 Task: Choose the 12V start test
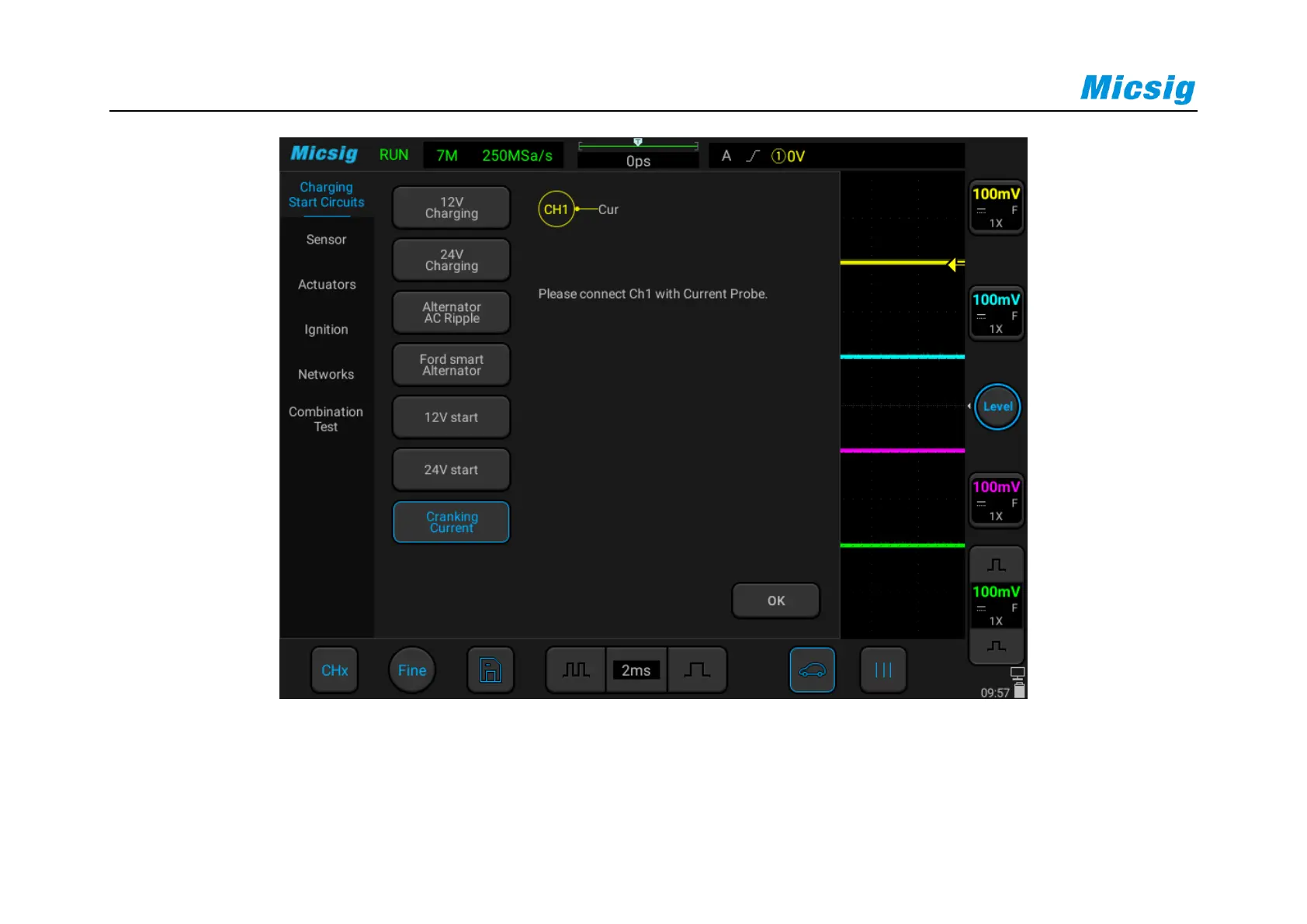452,417
